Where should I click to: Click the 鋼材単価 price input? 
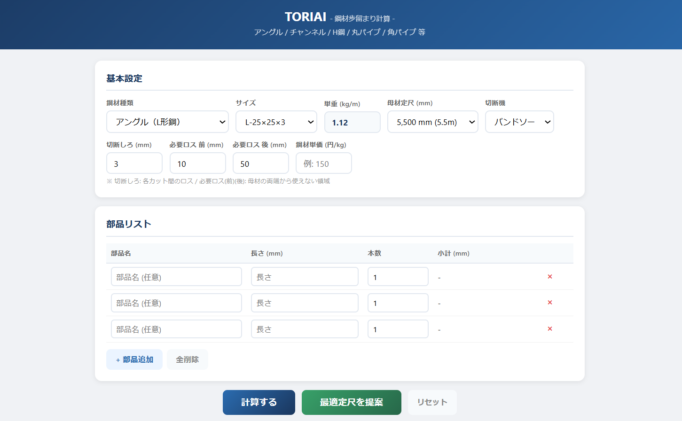(323, 163)
